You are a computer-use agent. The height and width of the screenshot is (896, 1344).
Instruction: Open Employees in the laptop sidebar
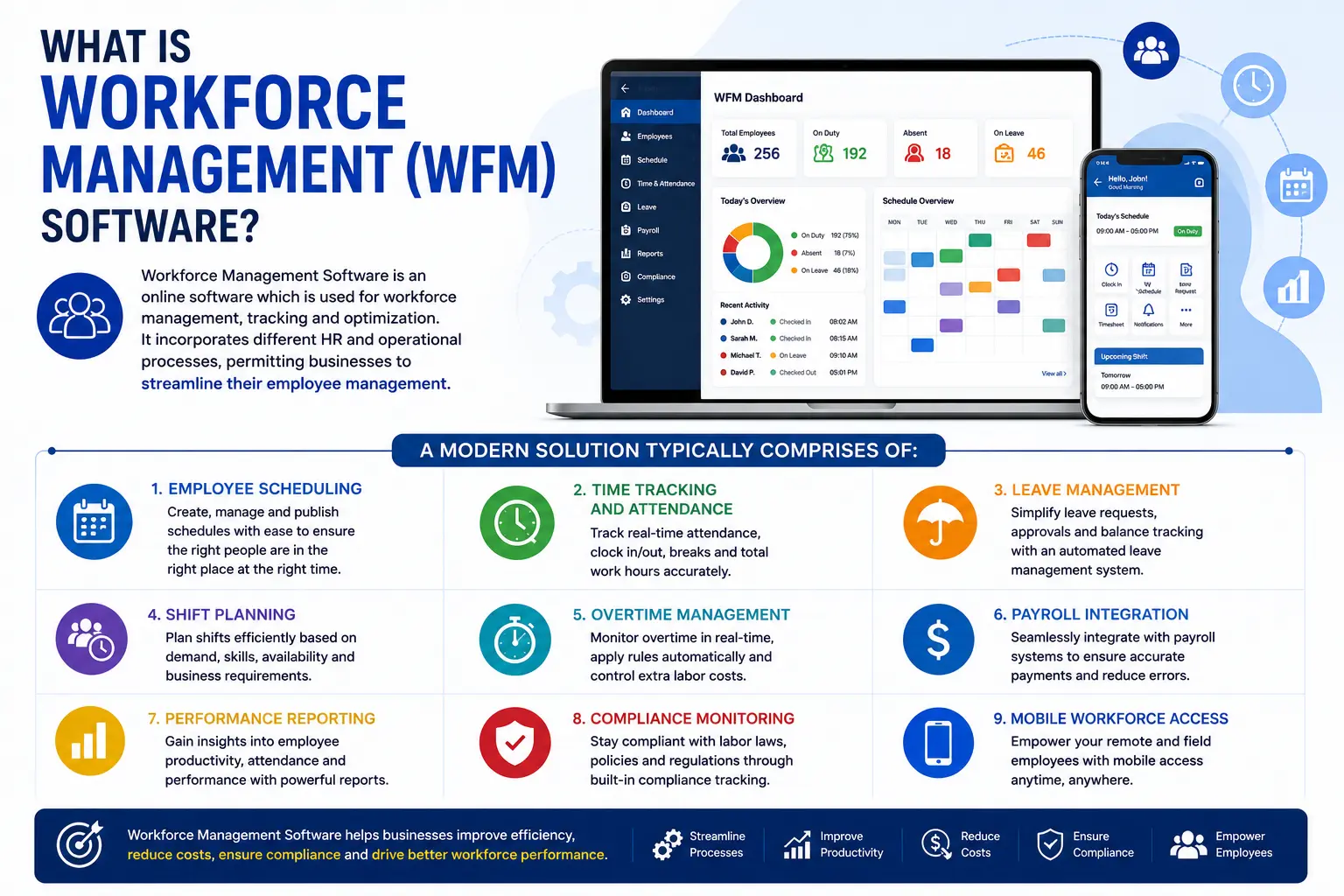pos(655,136)
